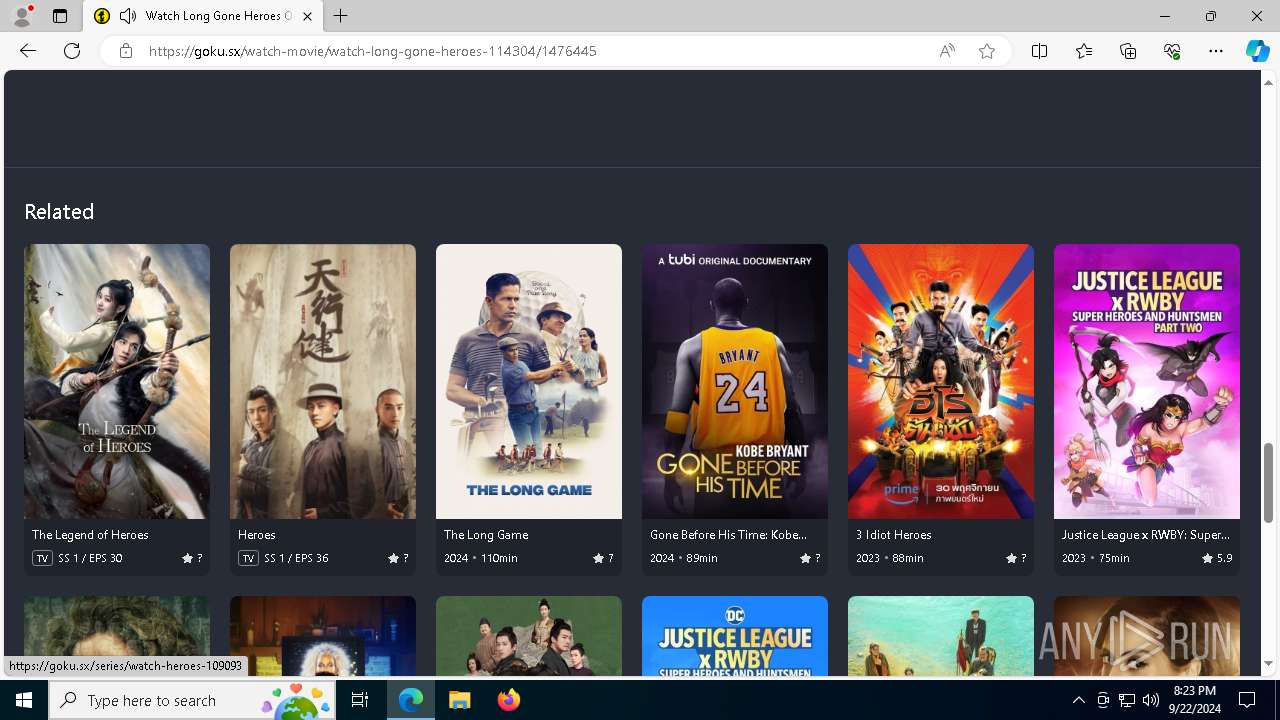Open Justice League x RWBY Part Two poster
This screenshot has width=1280, height=720.
(1147, 381)
